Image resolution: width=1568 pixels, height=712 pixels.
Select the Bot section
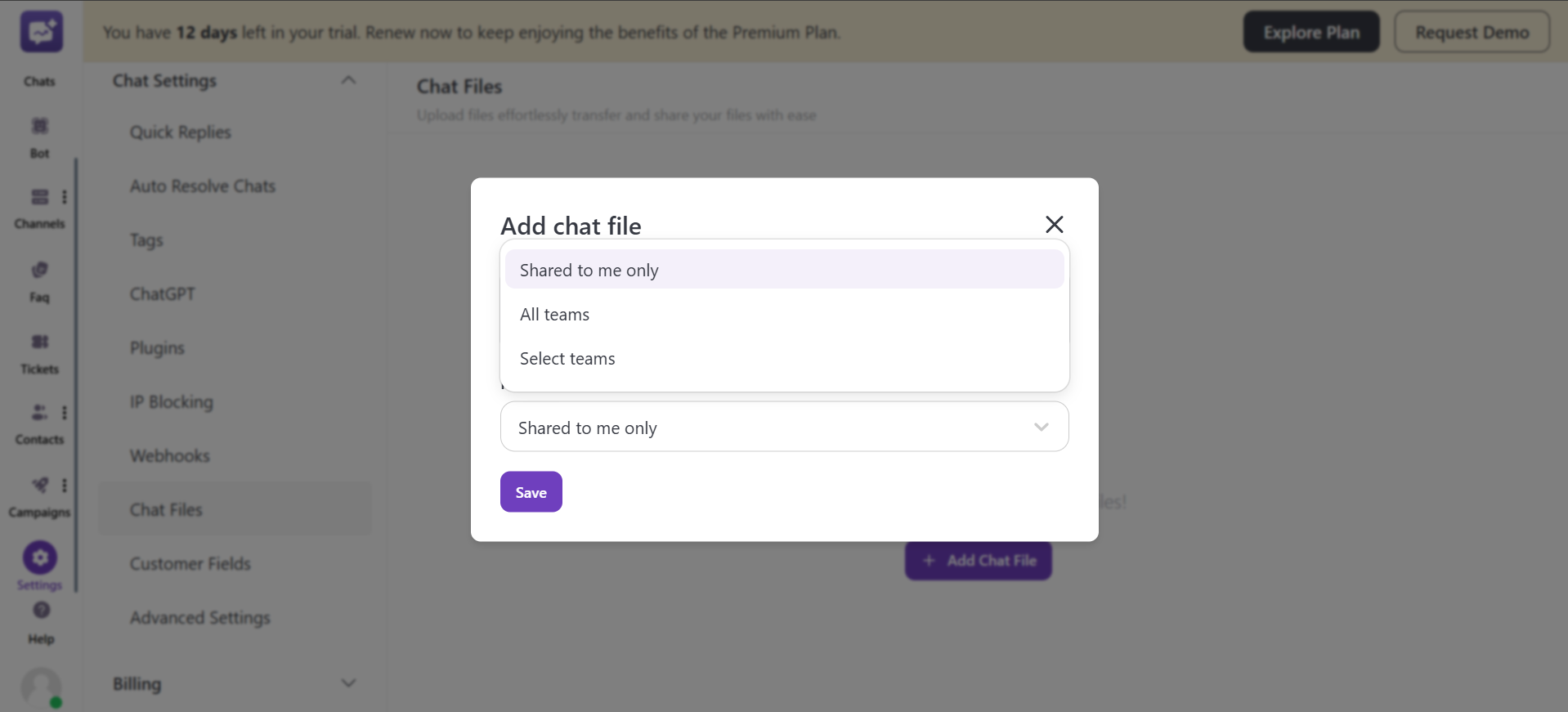[x=39, y=135]
